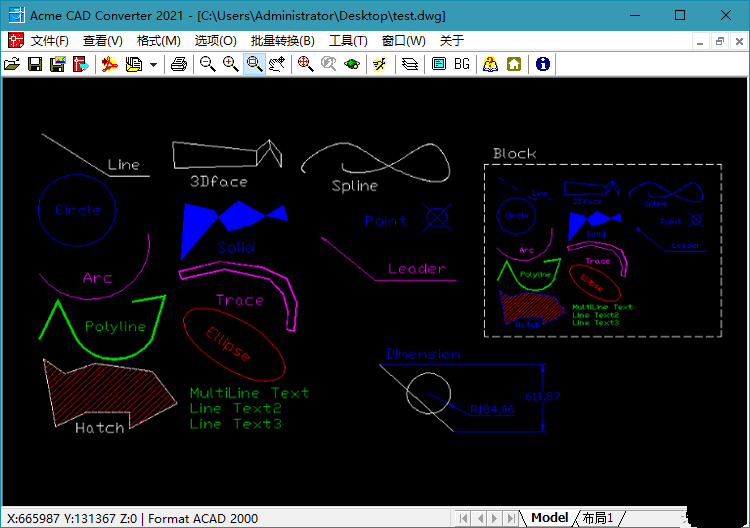Open the 工具(T) menu
The height and width of the screenshot is (528, 750).
(x=348, y=41)
